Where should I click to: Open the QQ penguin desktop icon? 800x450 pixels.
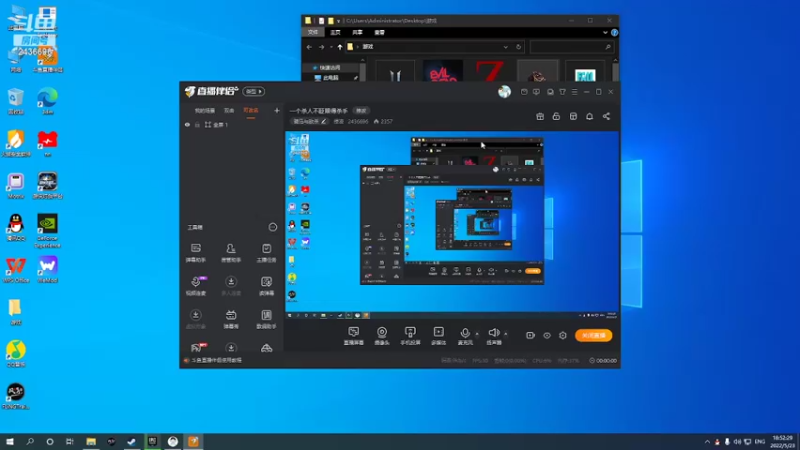tap(16, 228)
